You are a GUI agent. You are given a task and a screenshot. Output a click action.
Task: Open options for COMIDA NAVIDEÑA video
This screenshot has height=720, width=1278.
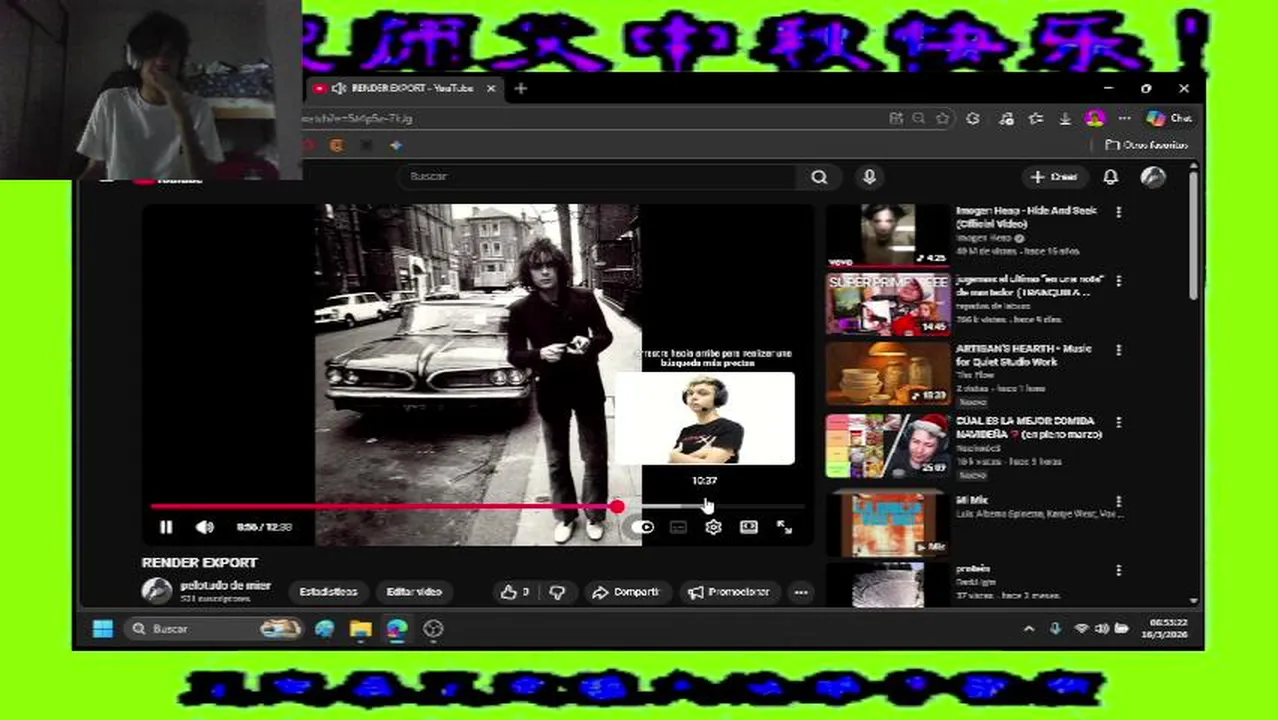click(1118, 423)
